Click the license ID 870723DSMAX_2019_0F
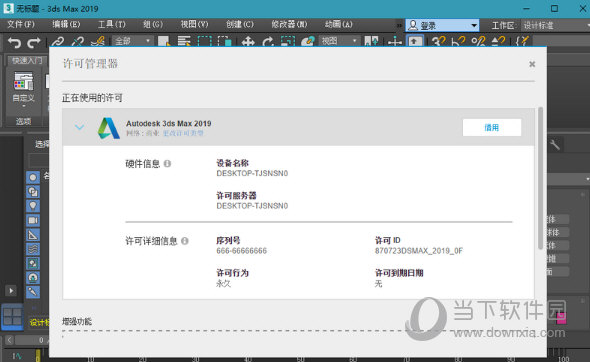 (x=418, y=251)
